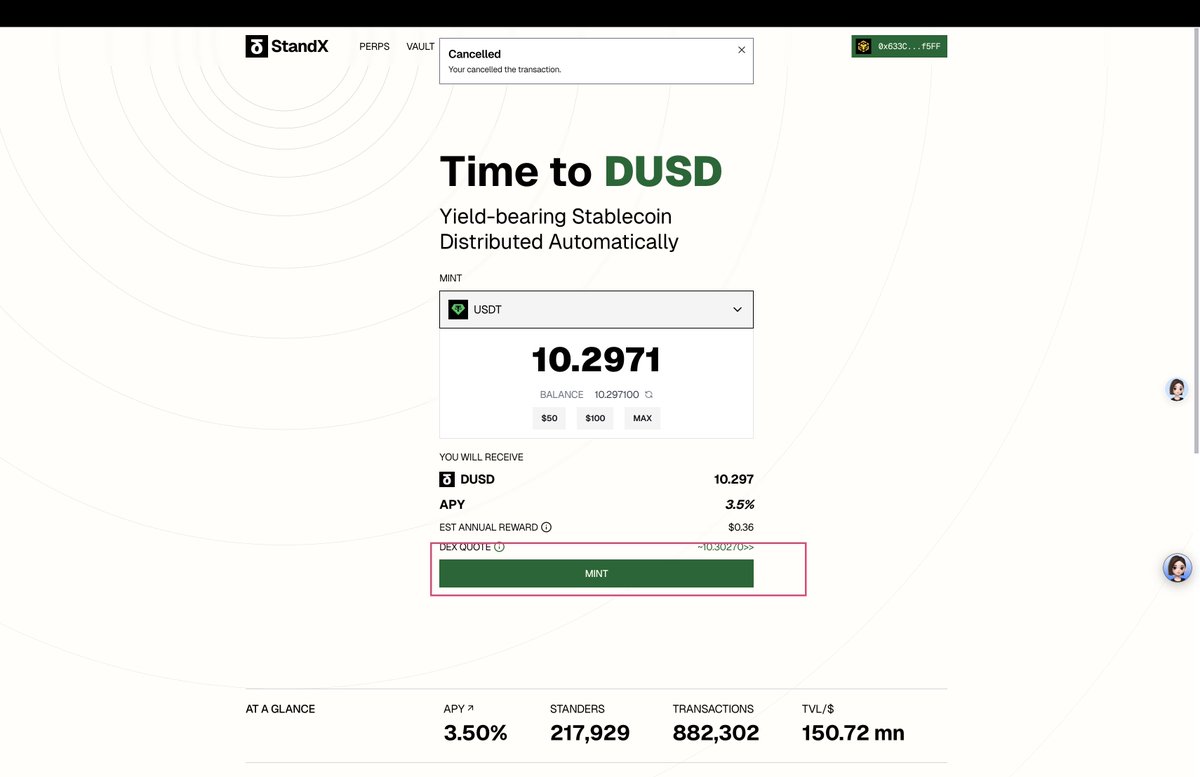This screenshot has height=777, width=1200.
Task: Click the green MINT button
Action: [x=596, y=573]
